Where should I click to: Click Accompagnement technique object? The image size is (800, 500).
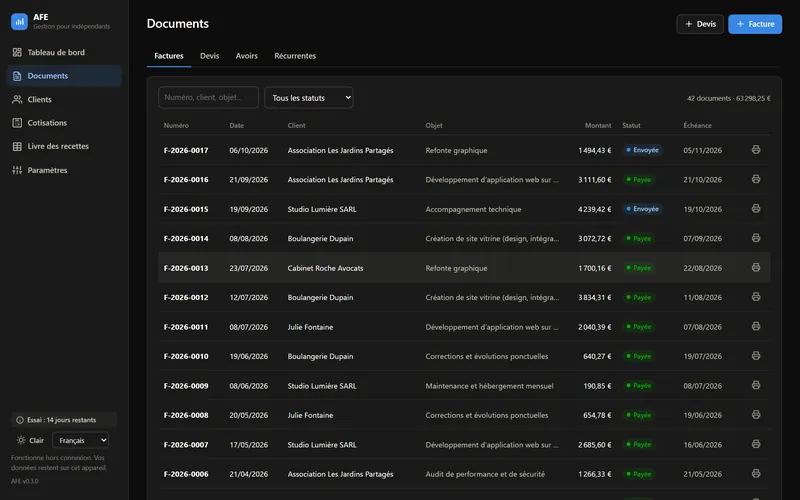tap(473, 209)
